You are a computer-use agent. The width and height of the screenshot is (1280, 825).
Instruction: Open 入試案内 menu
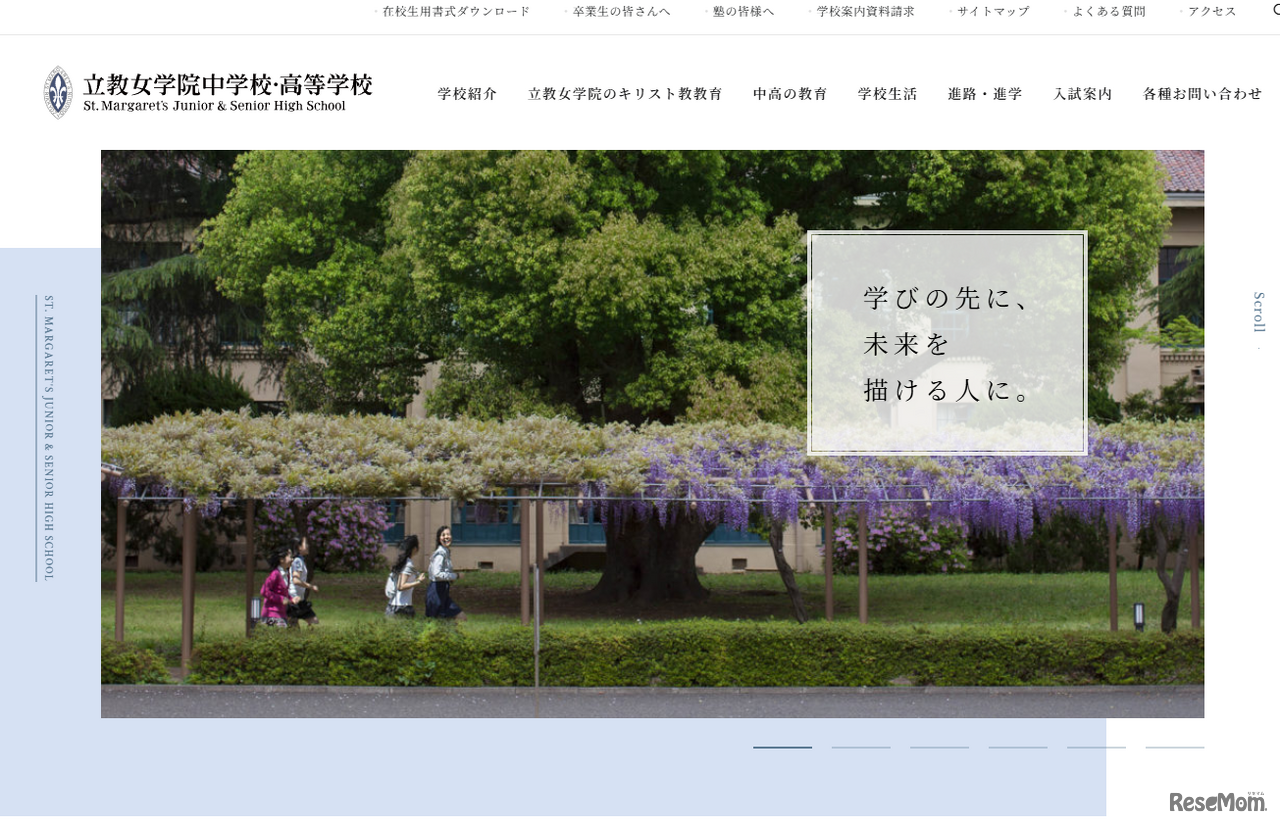point(1082,94)
